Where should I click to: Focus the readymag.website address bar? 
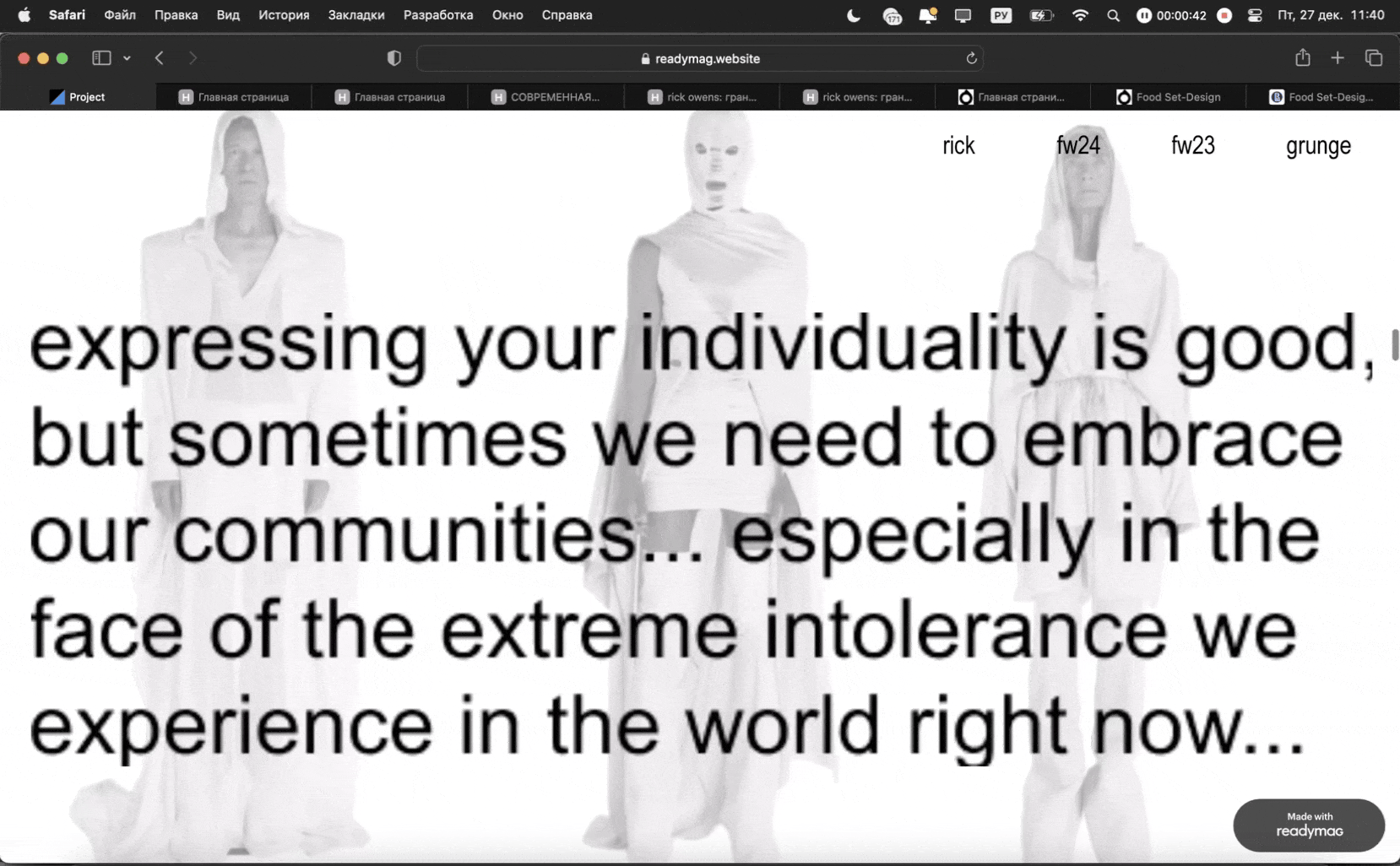pos(700,58)
